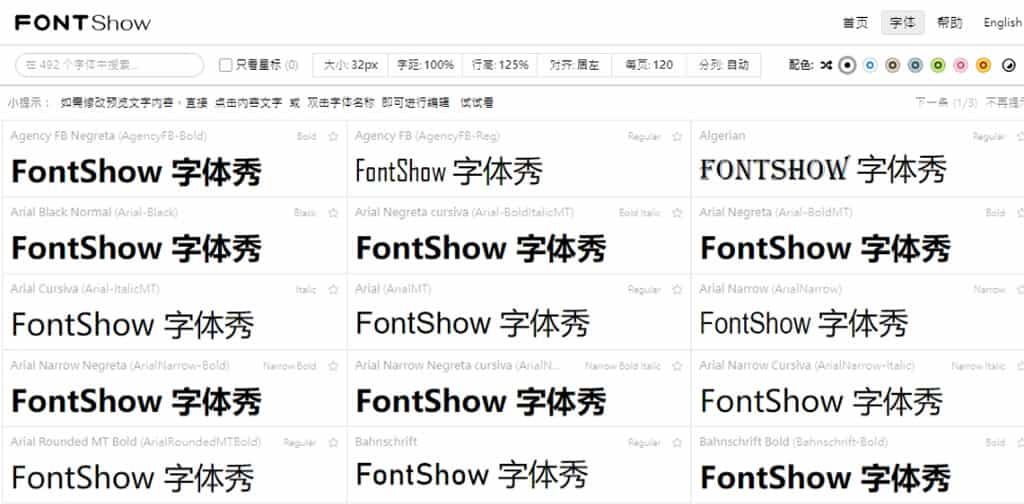Click the Algerian FONTSHOW preview text
The image size is (1024, 504).
coord(823,170)
